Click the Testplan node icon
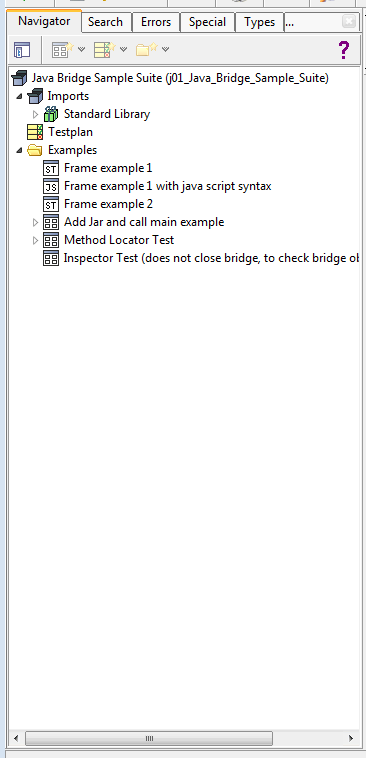This screenshot has width=366, height=758. [x=35, y=132]
